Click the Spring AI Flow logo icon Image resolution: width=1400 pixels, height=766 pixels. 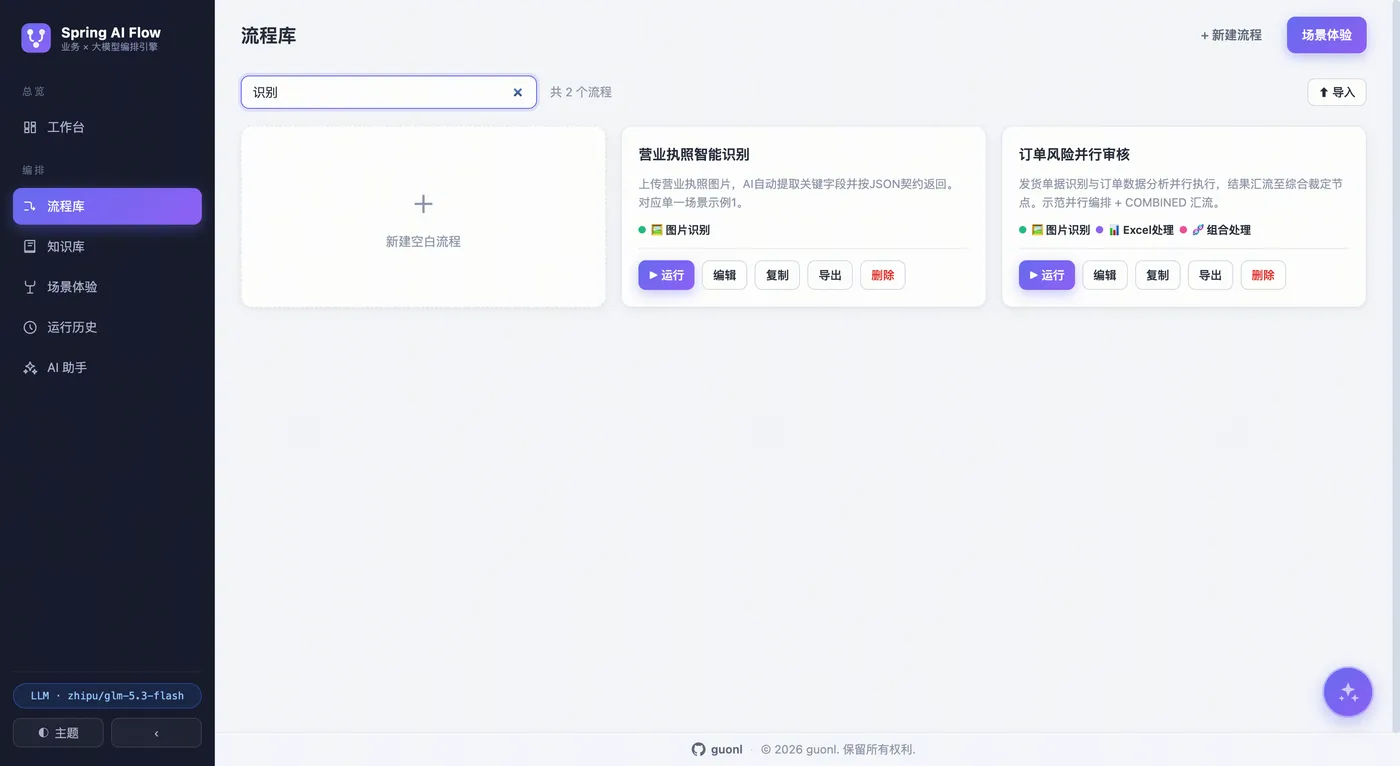point(36,38)
